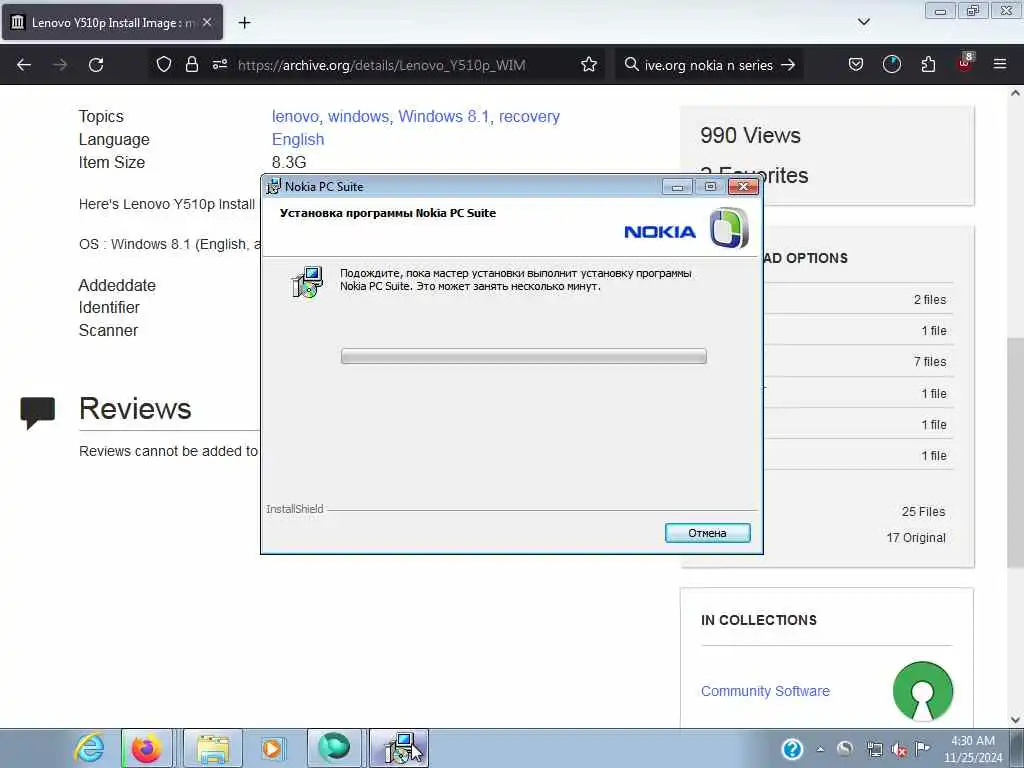Open the Community Software collection link
The width and height of the screenshot is (1024, 768).
pyautogui.click(x=765, y=691)
